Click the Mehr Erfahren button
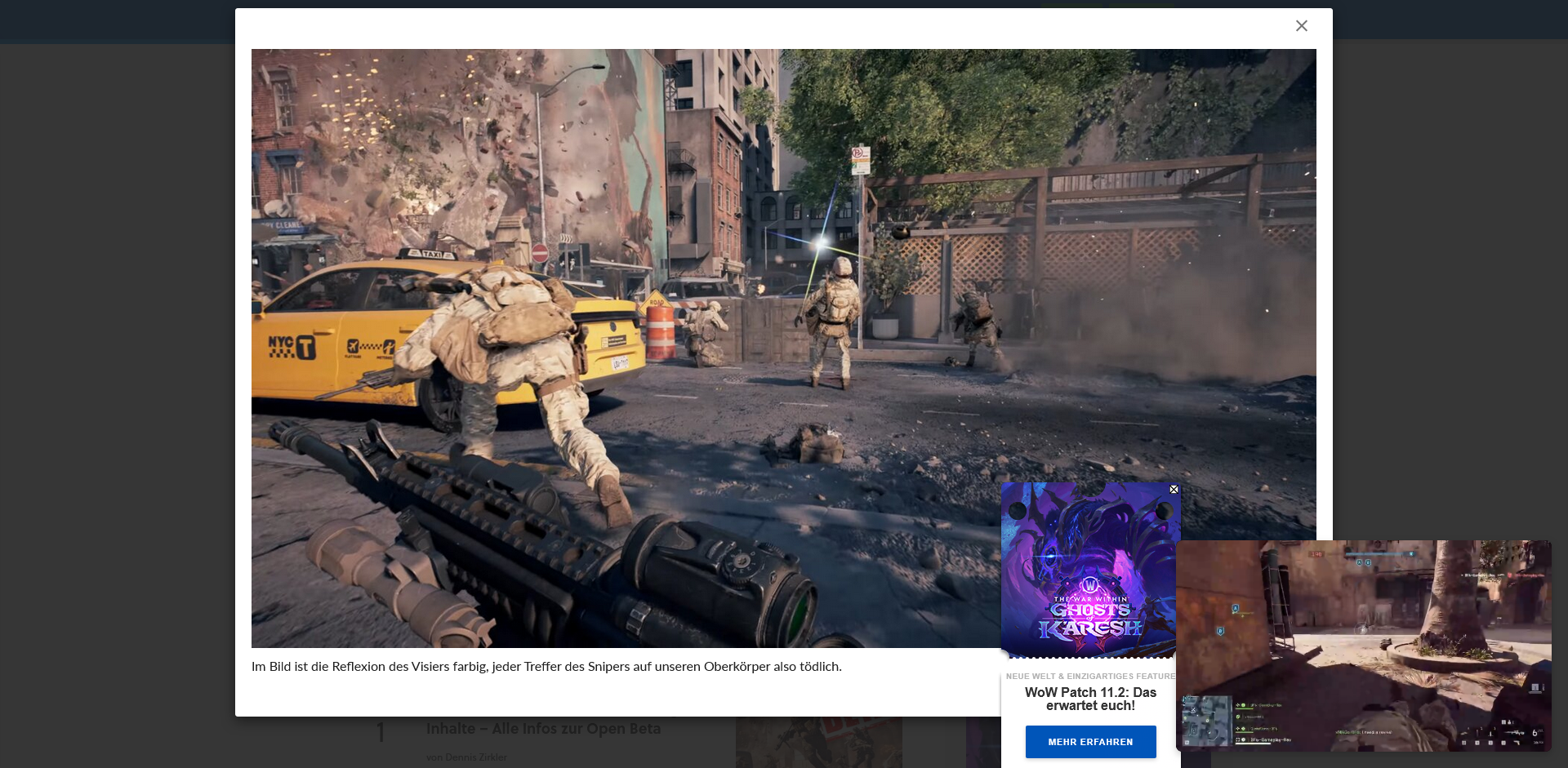Screen dimensions: 1568x768 (x=1090, y=742)
